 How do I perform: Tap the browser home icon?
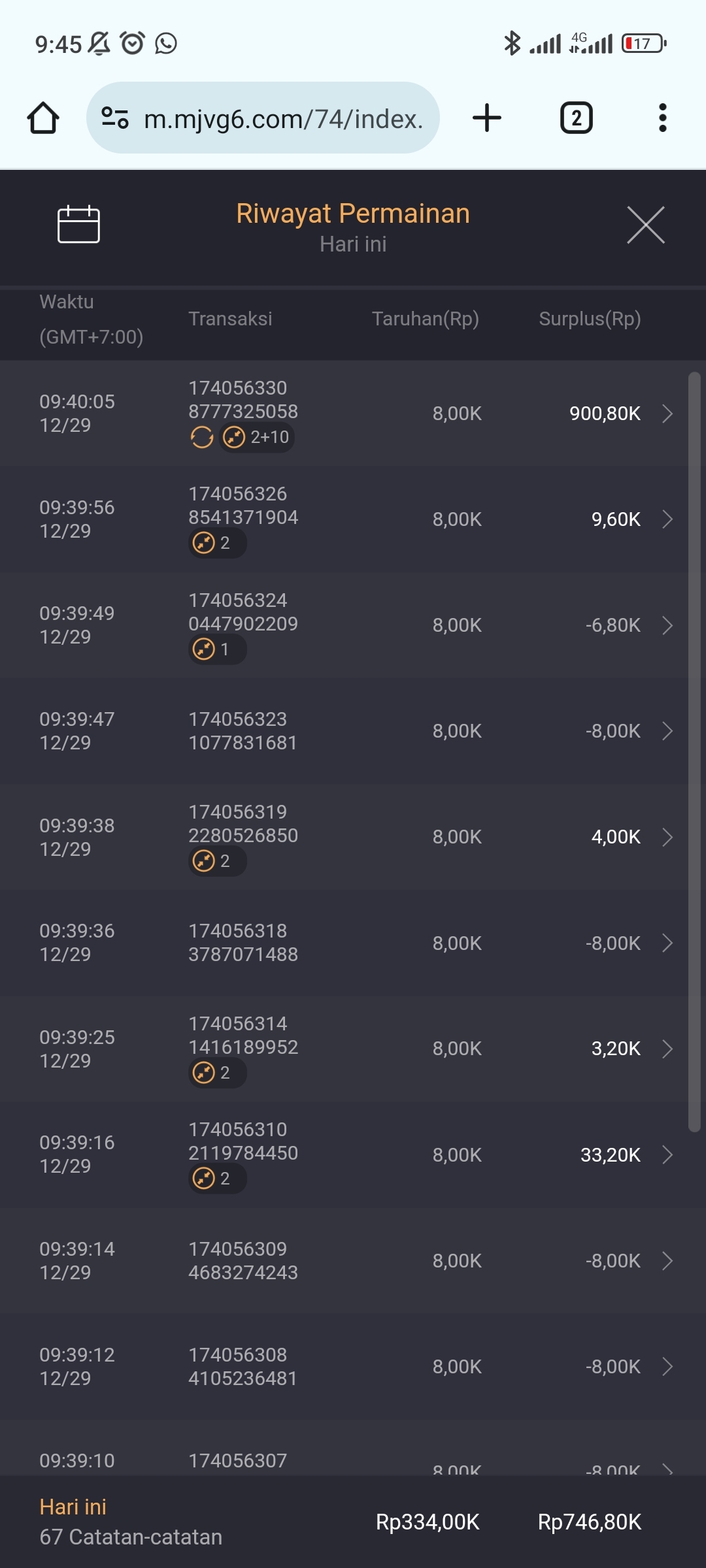pos(43,118)
